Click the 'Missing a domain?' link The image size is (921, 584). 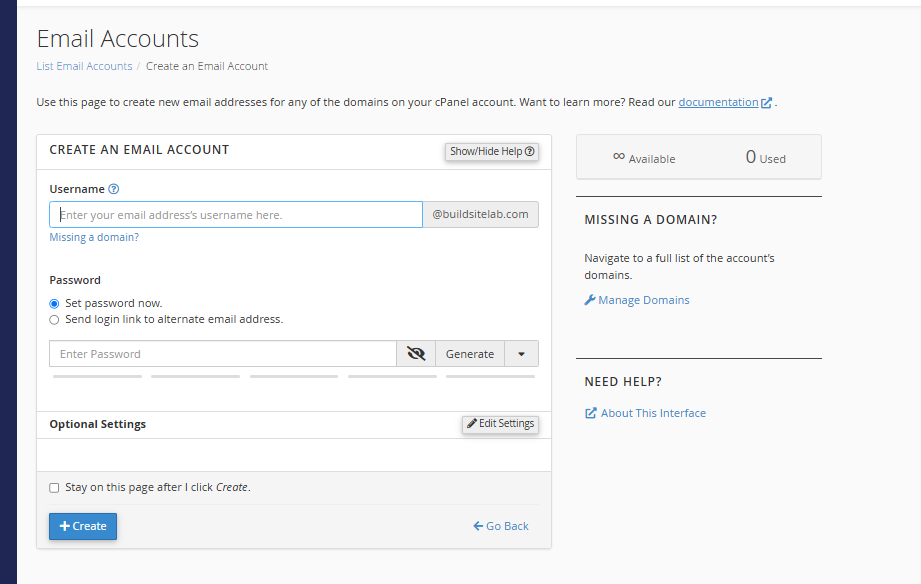point(94,237)
